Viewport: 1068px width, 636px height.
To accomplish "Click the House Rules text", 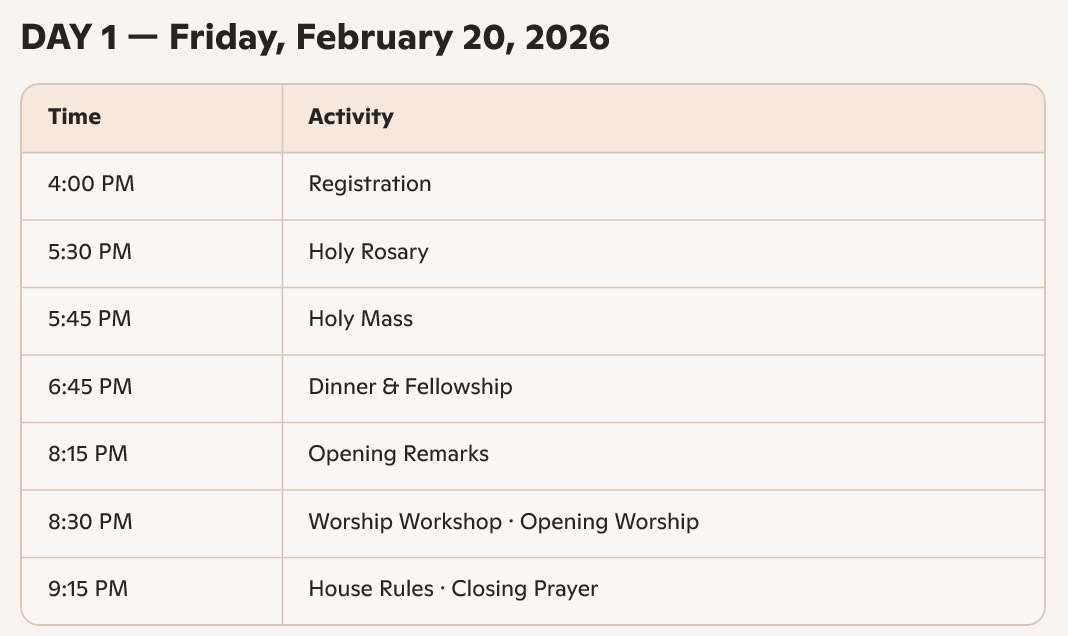I will tap(369, 589).
